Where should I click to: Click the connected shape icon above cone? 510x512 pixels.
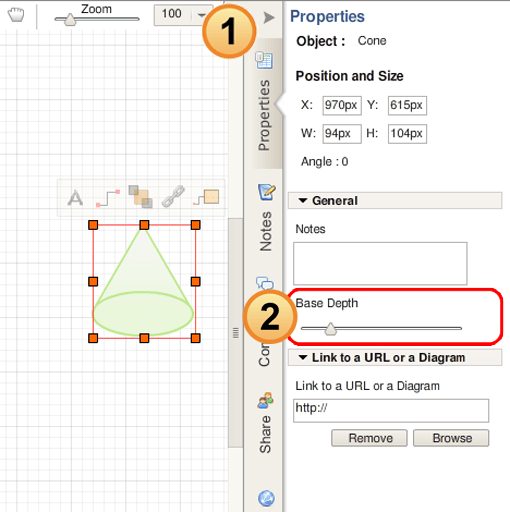coord(206,197)
